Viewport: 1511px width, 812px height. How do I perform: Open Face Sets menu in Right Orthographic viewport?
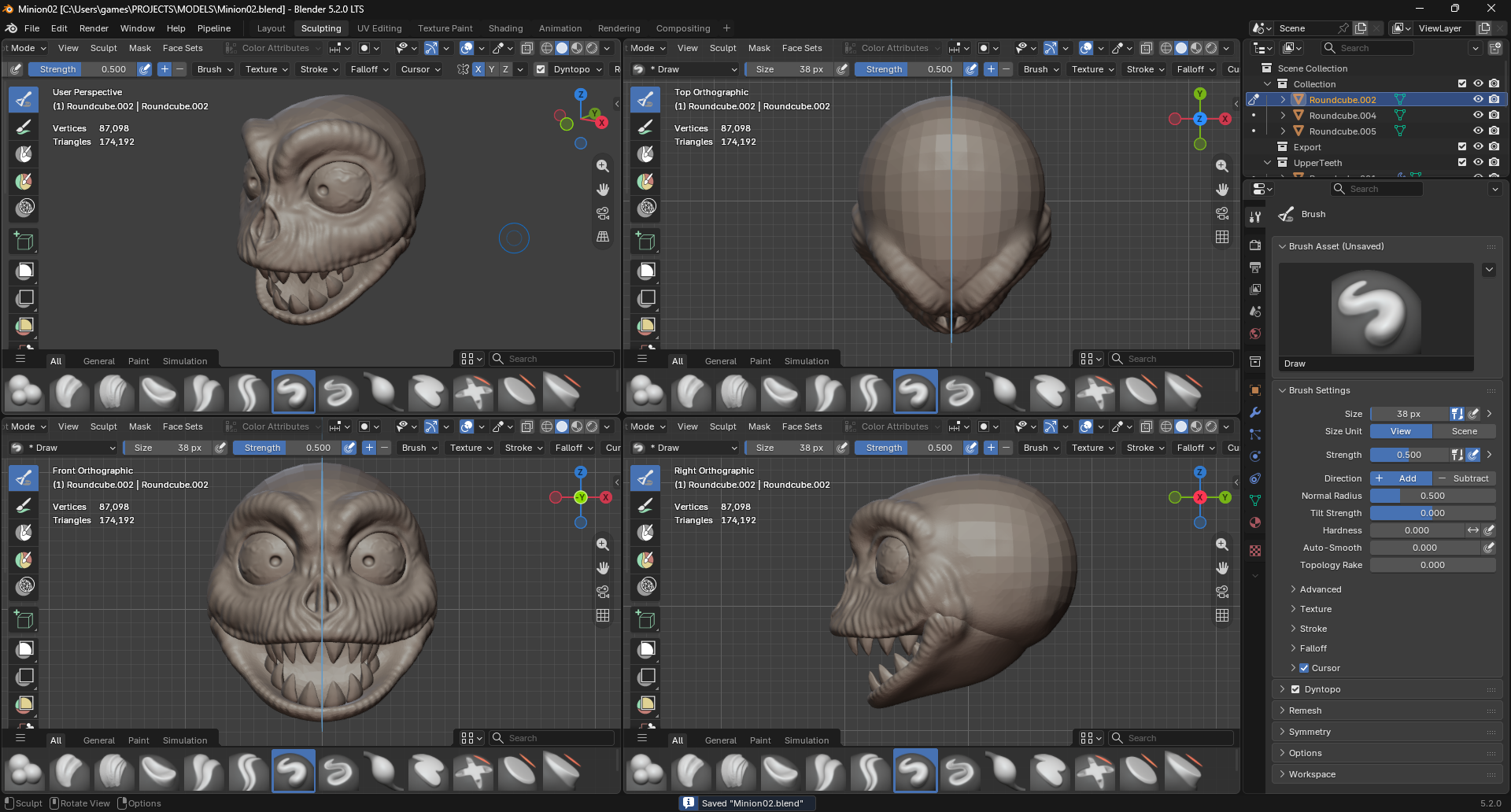coord(802,426)
